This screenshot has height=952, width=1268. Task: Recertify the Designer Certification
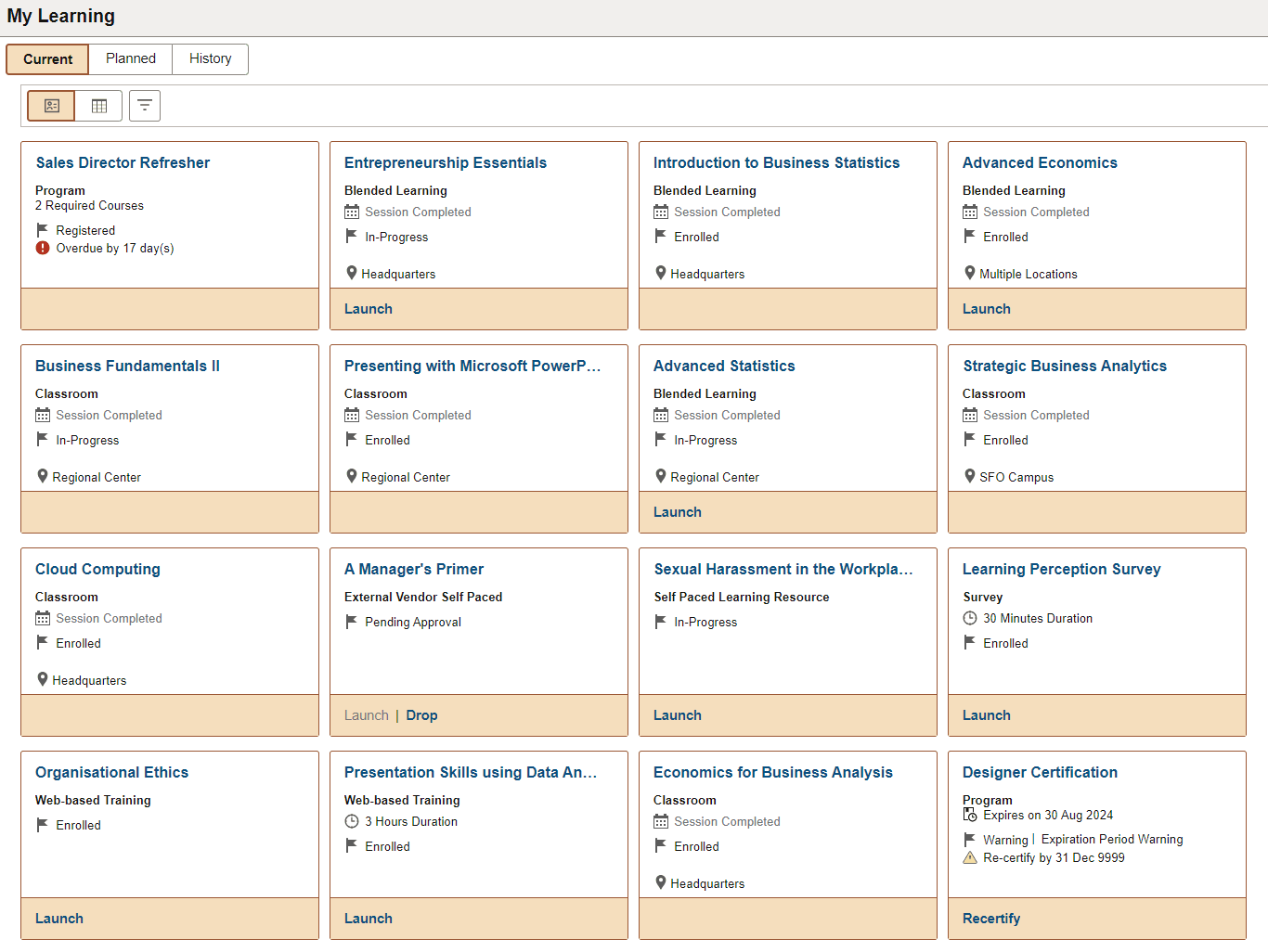(x=990, y=918)
